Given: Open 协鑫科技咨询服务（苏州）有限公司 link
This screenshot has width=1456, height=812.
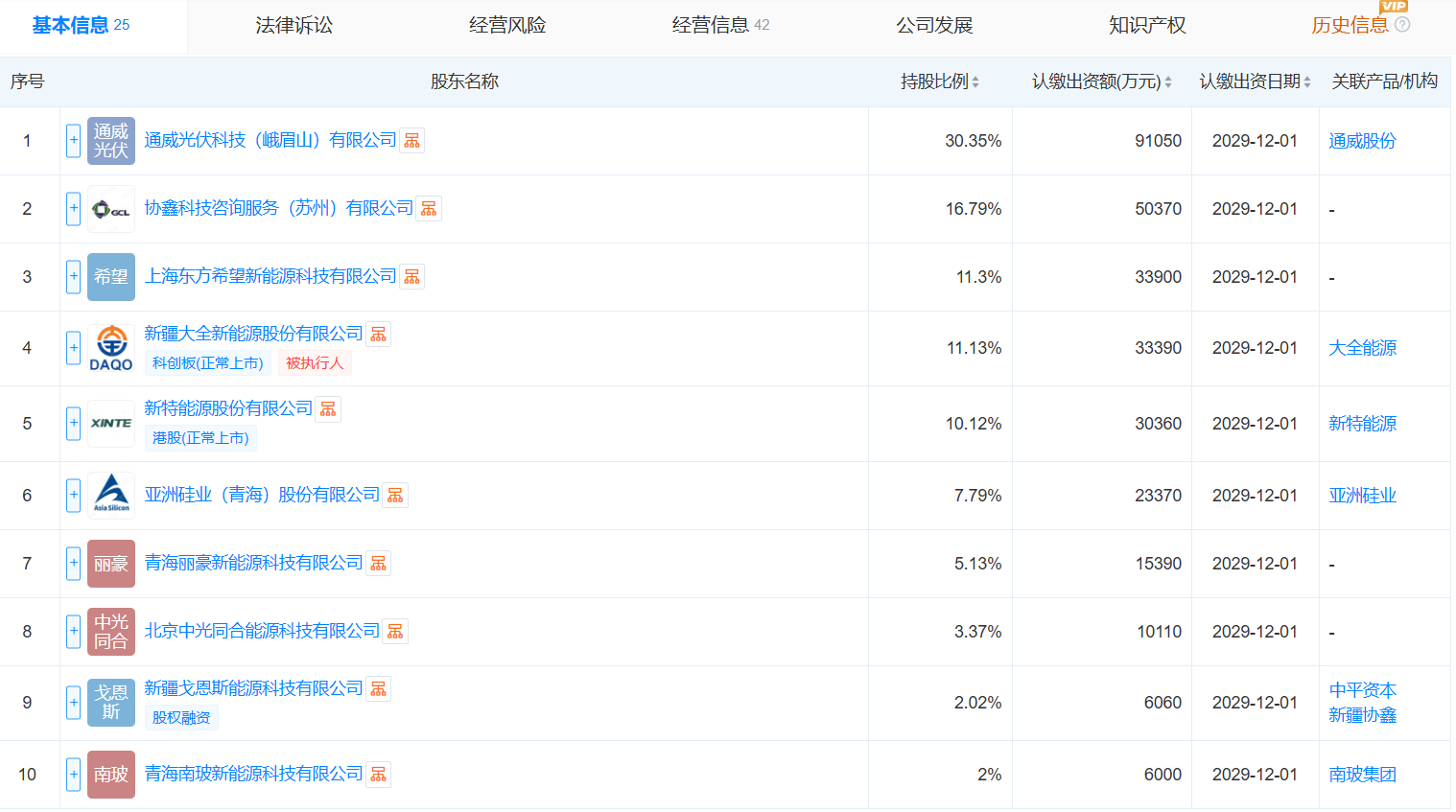Looking at the screenshot, I should [x=279, y=209].
